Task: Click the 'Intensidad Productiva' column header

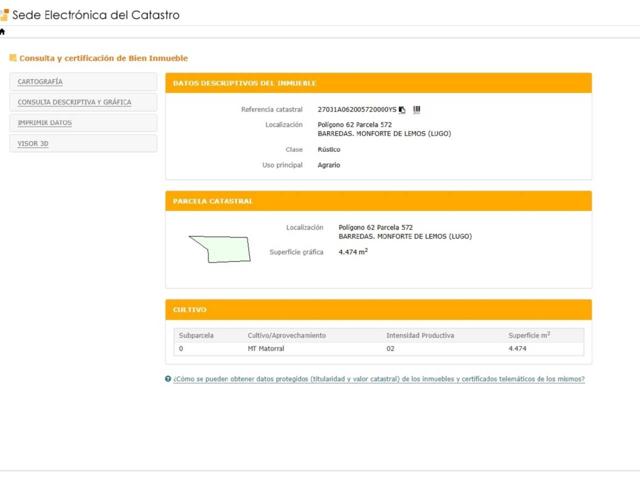Action: [x=420, y=336]
